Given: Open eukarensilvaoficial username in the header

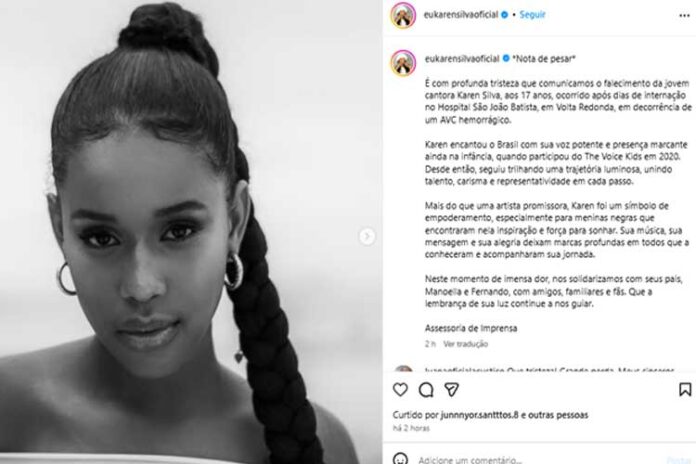Looking at the screenshot, I should [x=461, y=15].
